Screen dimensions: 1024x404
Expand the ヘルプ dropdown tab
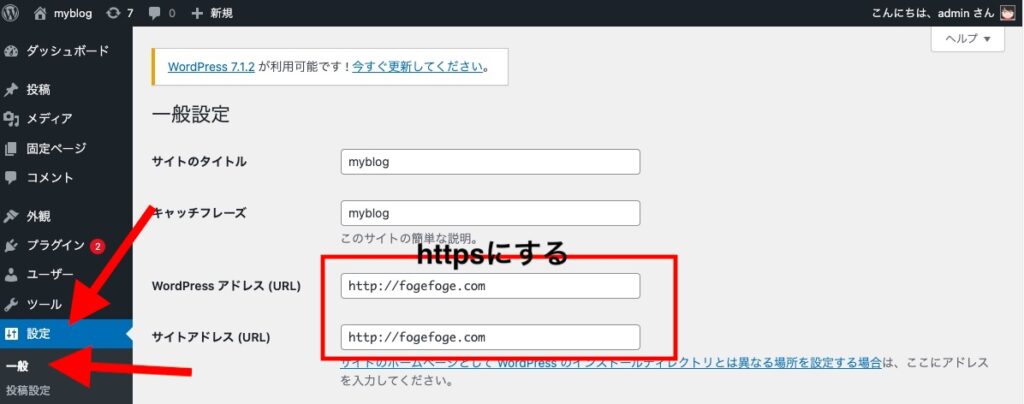968,39
